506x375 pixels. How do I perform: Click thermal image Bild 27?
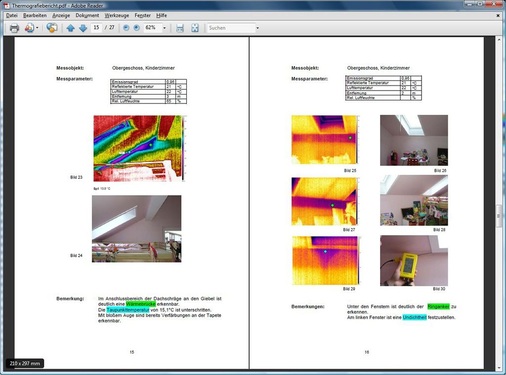[324, 201]
